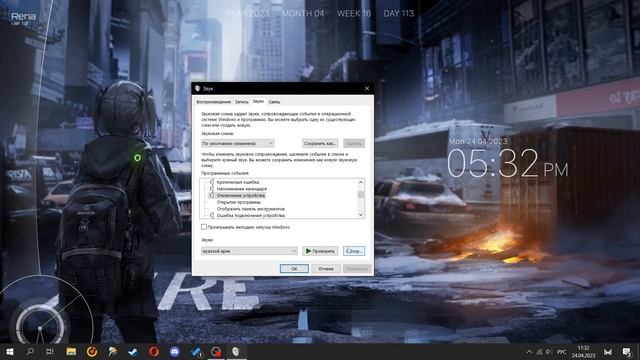The image size is (640, 360).
Task: Launch Opera browser from the taskbar
Action: 154,351
